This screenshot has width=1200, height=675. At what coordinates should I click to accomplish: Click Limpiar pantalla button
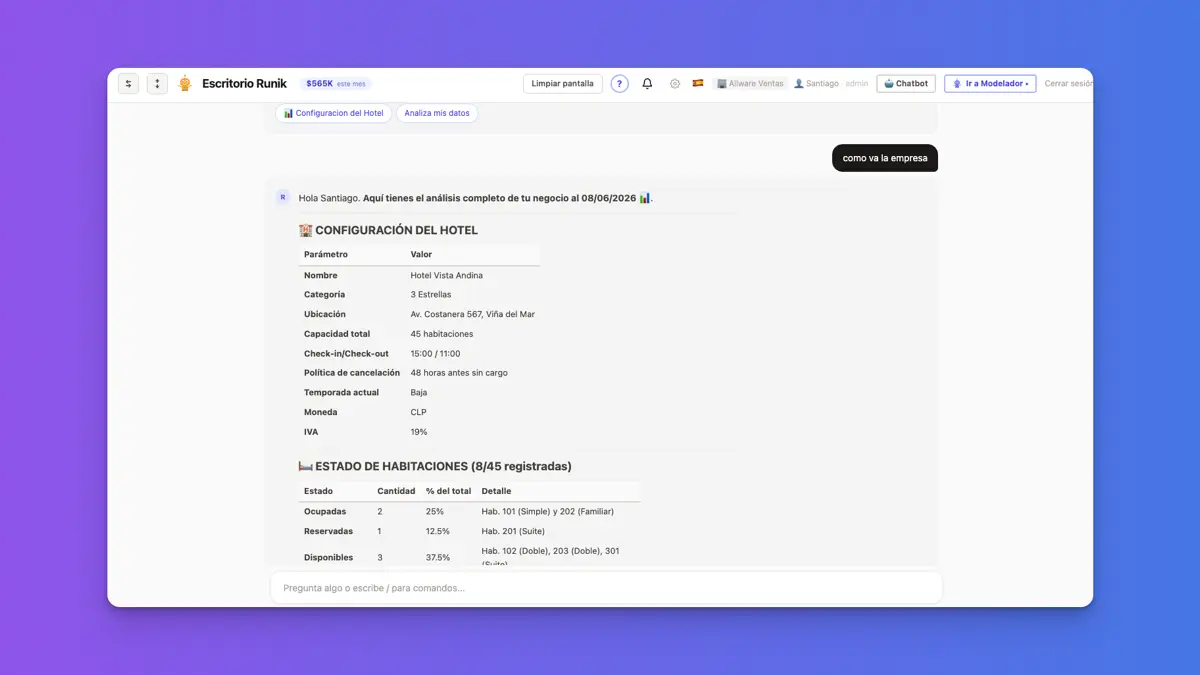coord(563,84)
